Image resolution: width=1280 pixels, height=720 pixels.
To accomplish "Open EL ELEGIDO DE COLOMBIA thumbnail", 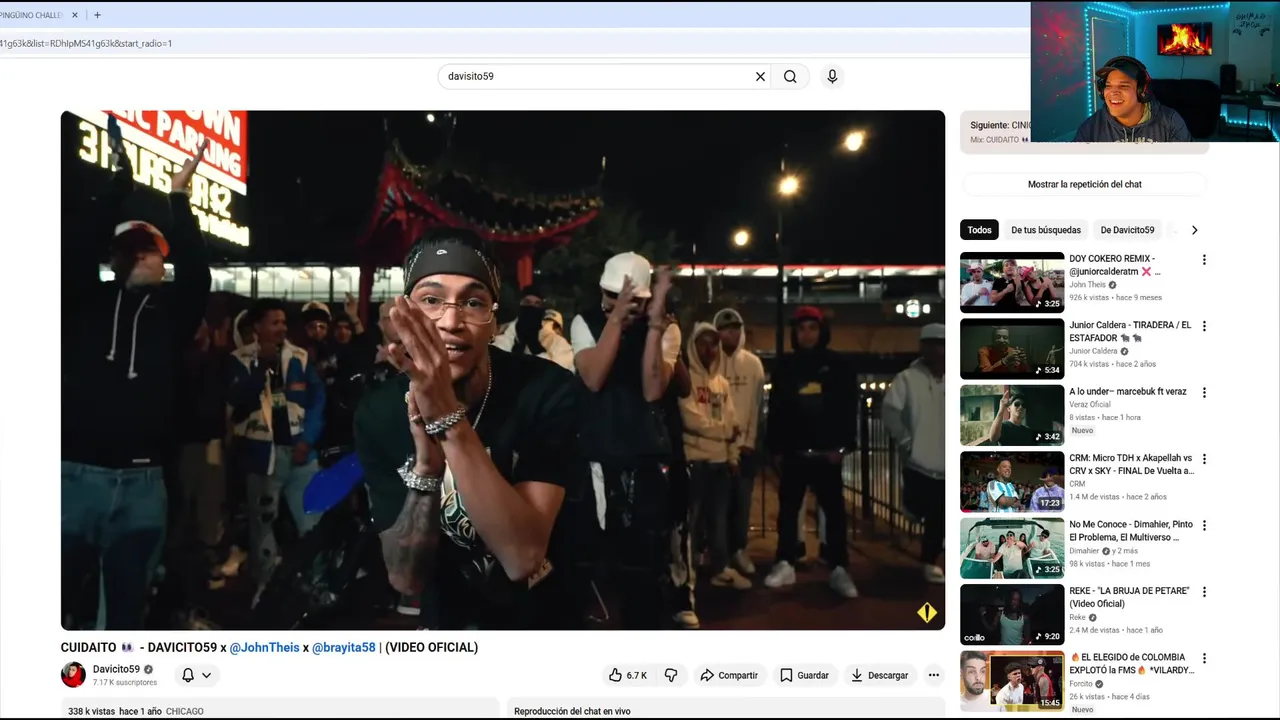I will point(1012,681).
